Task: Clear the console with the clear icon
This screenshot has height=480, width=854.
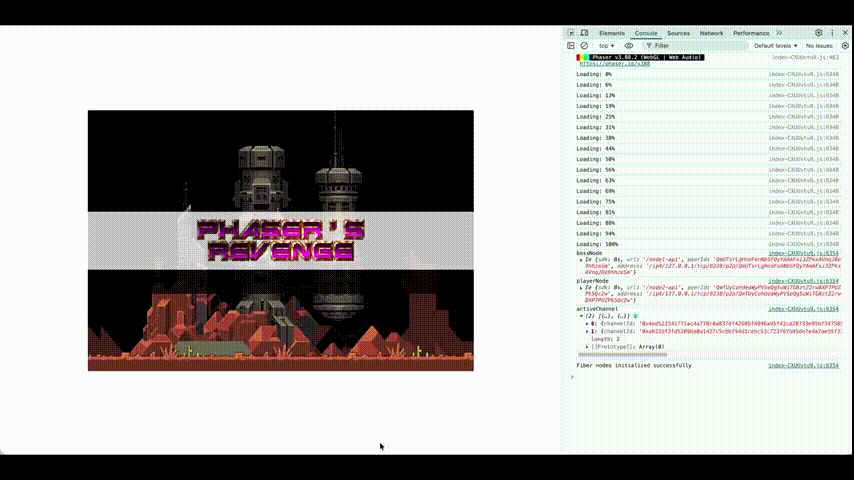Action: click(x=584, y=45)
